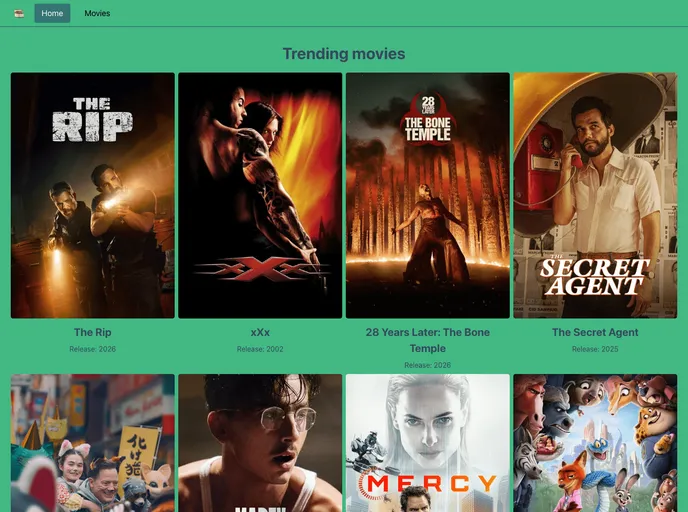Viewport: 688px width, 512px height.
Task: Click "Release: 2002" text under xXx
Action: [260, 349]
